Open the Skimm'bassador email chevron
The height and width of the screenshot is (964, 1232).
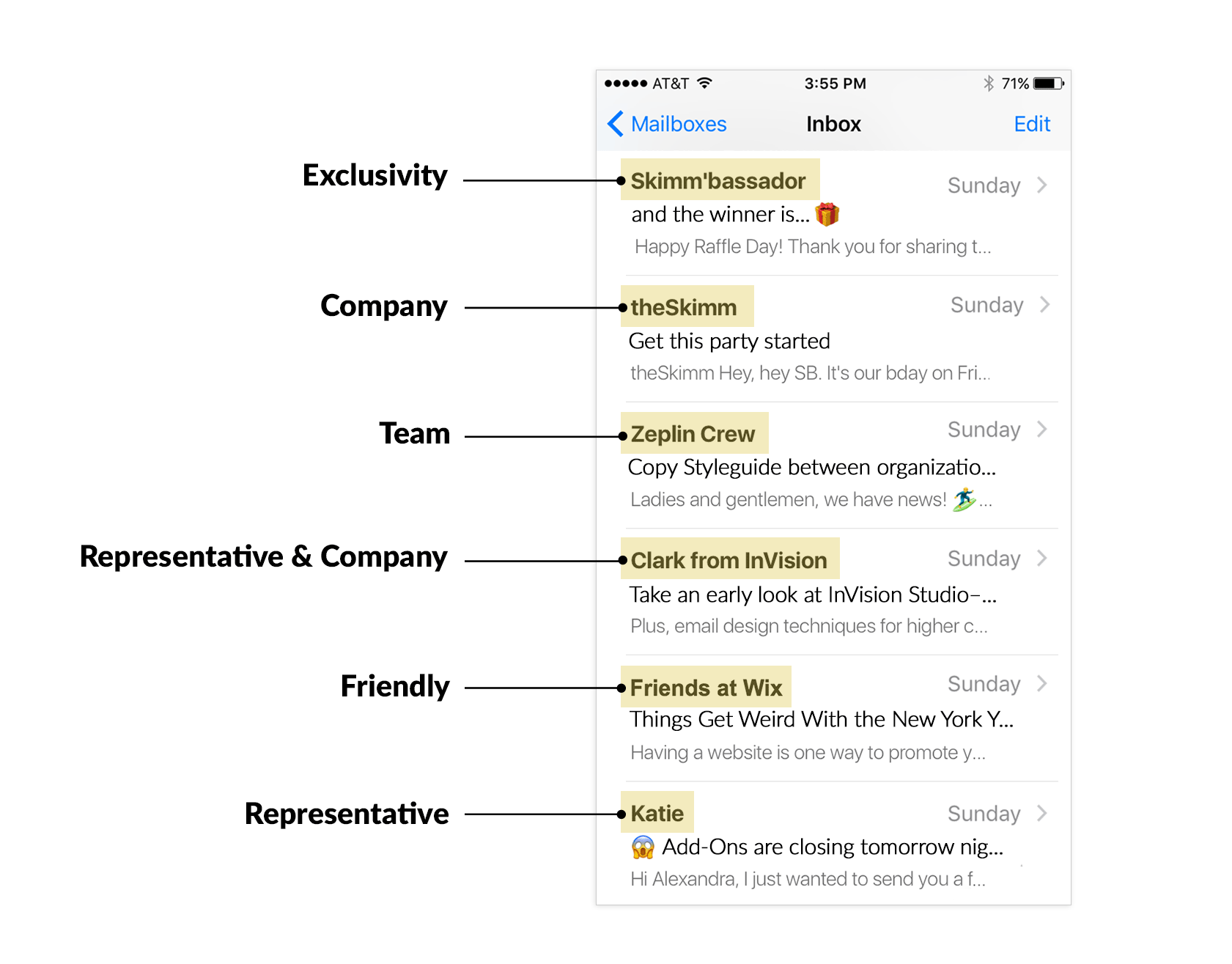[x=1042, y=185]
